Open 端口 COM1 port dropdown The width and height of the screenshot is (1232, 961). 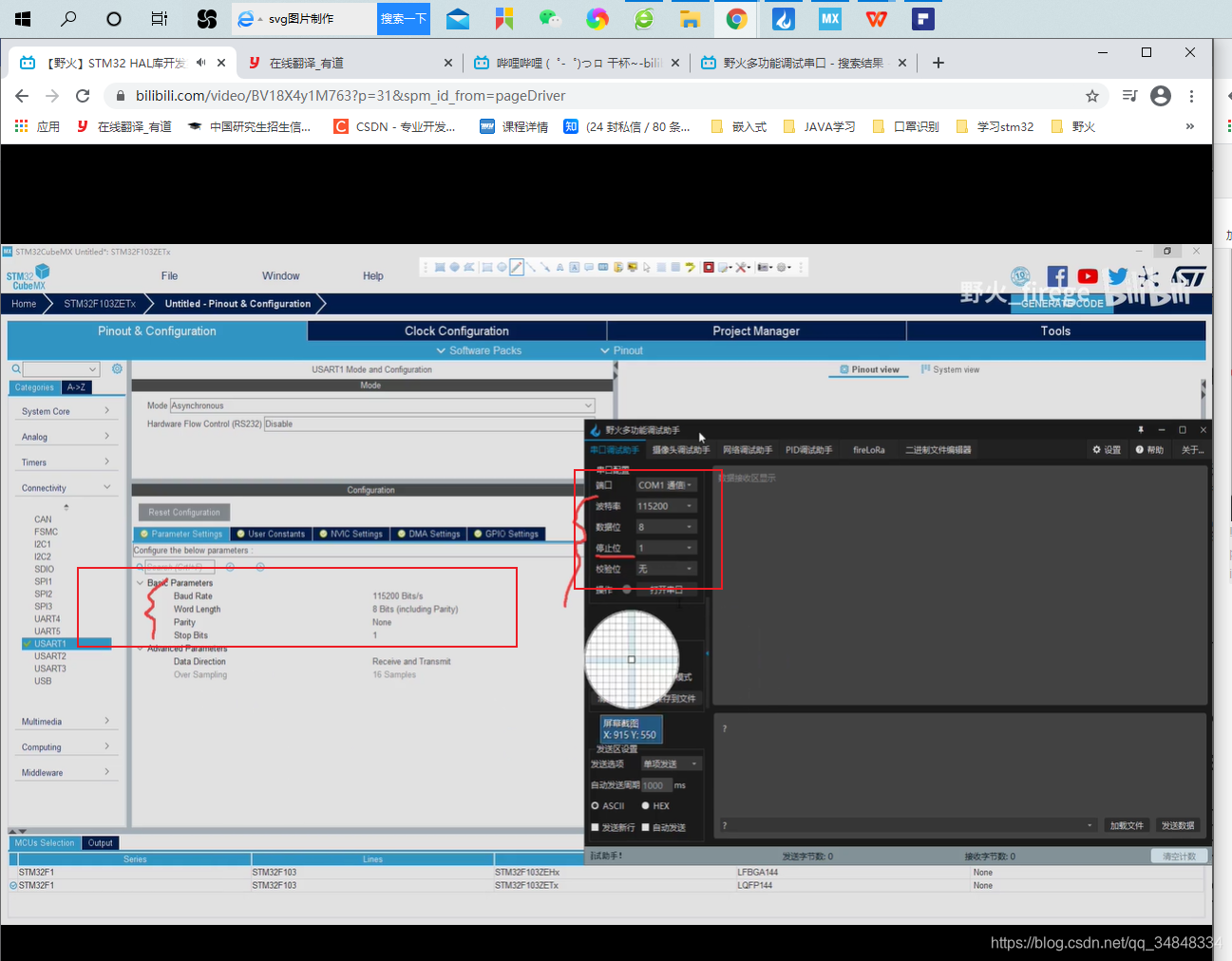pyautogui.click(x=666, y=485)
